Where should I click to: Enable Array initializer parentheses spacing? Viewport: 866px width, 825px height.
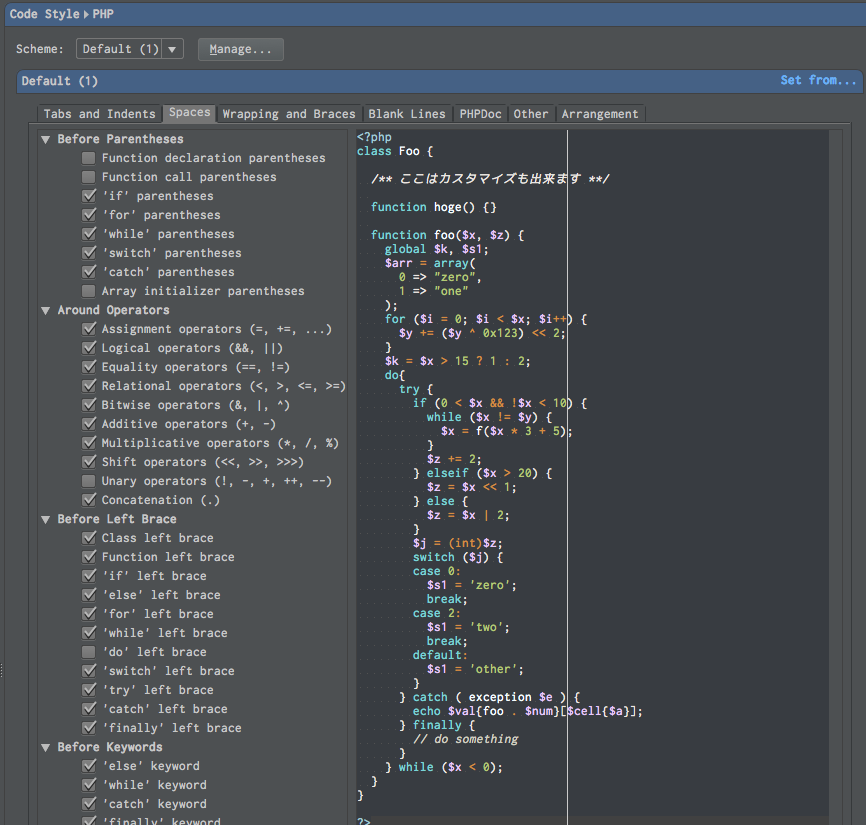click(x=88, y=291)
